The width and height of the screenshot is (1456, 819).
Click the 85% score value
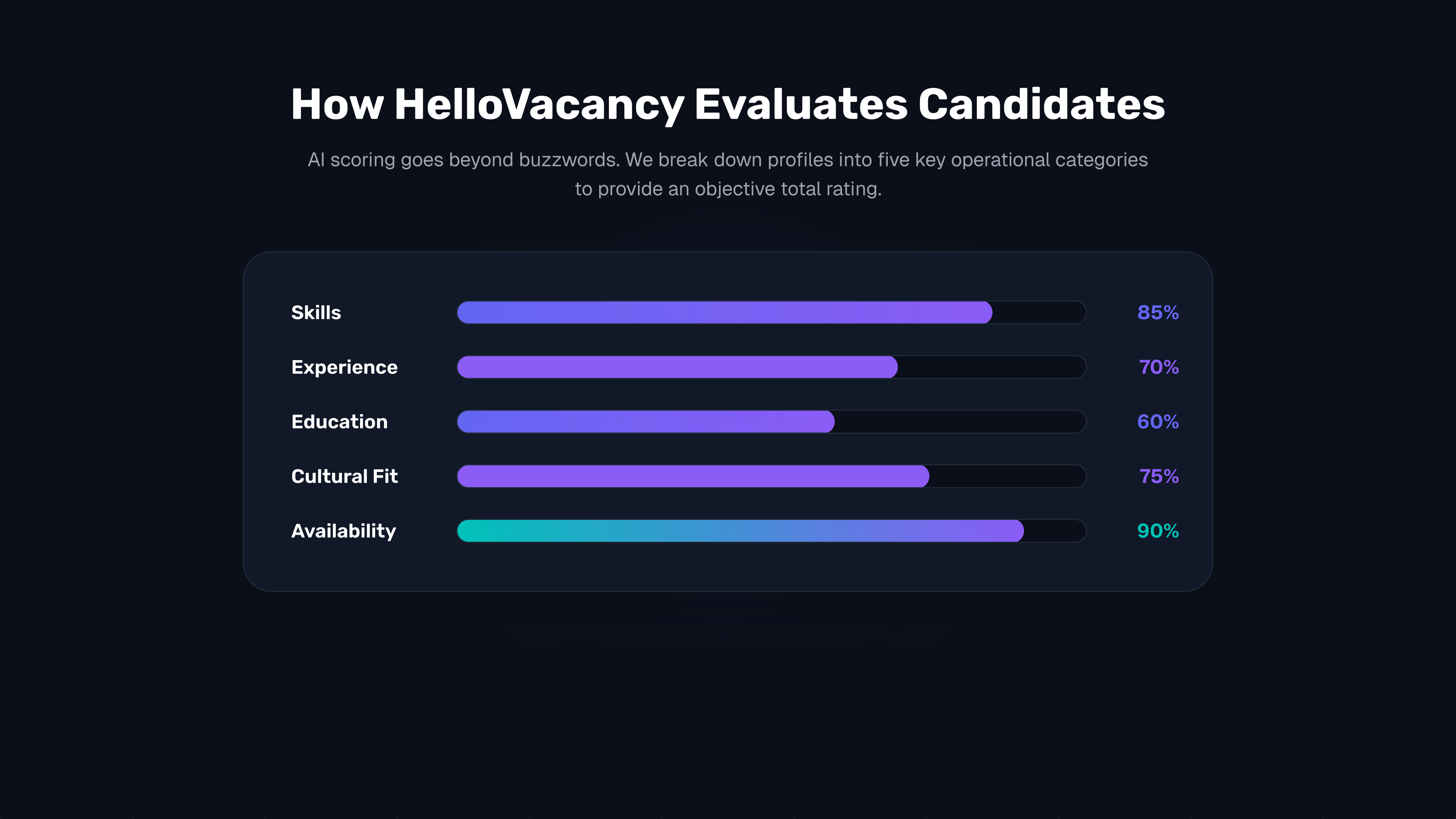click(x=1158, y=312)
